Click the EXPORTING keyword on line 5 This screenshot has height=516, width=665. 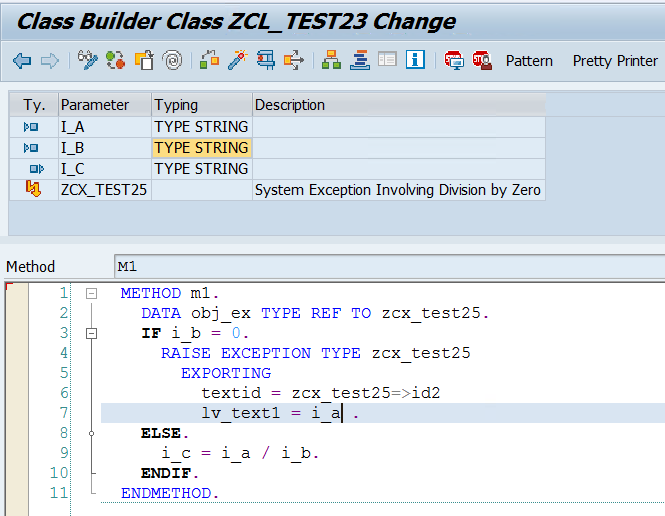point(226,374)
